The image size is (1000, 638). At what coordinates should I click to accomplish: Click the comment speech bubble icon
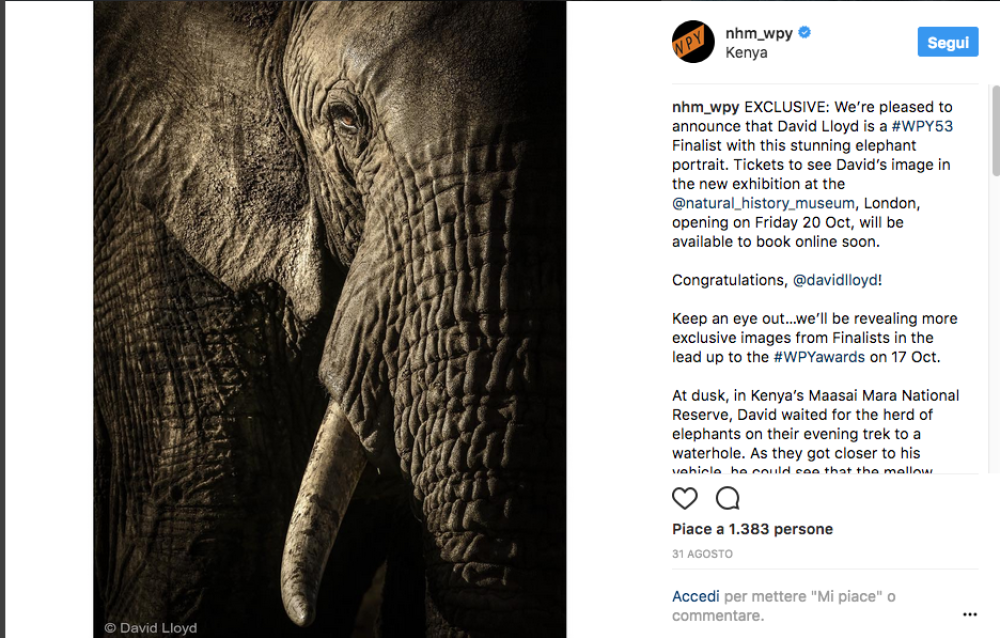click(x=727, y=498)
